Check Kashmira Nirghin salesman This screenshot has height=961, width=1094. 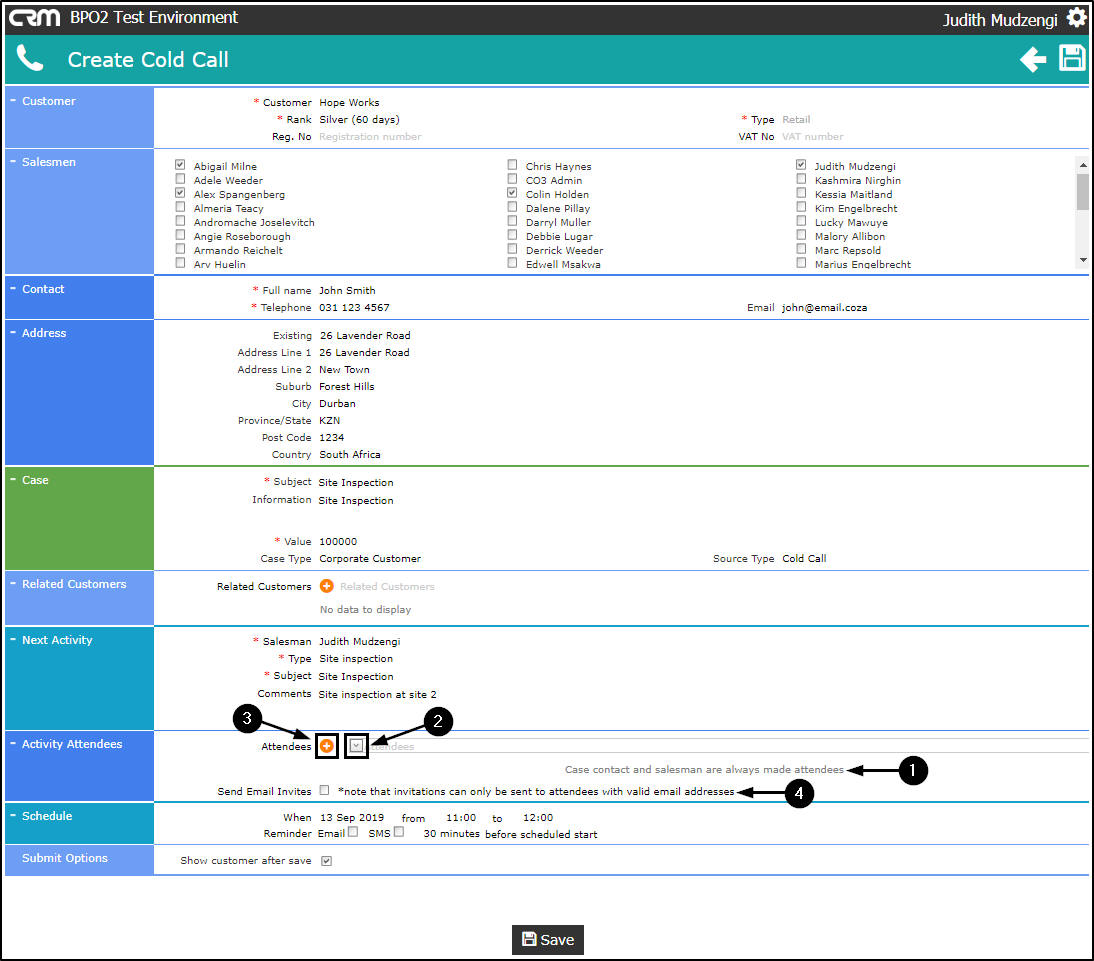(x=801, y=179)
